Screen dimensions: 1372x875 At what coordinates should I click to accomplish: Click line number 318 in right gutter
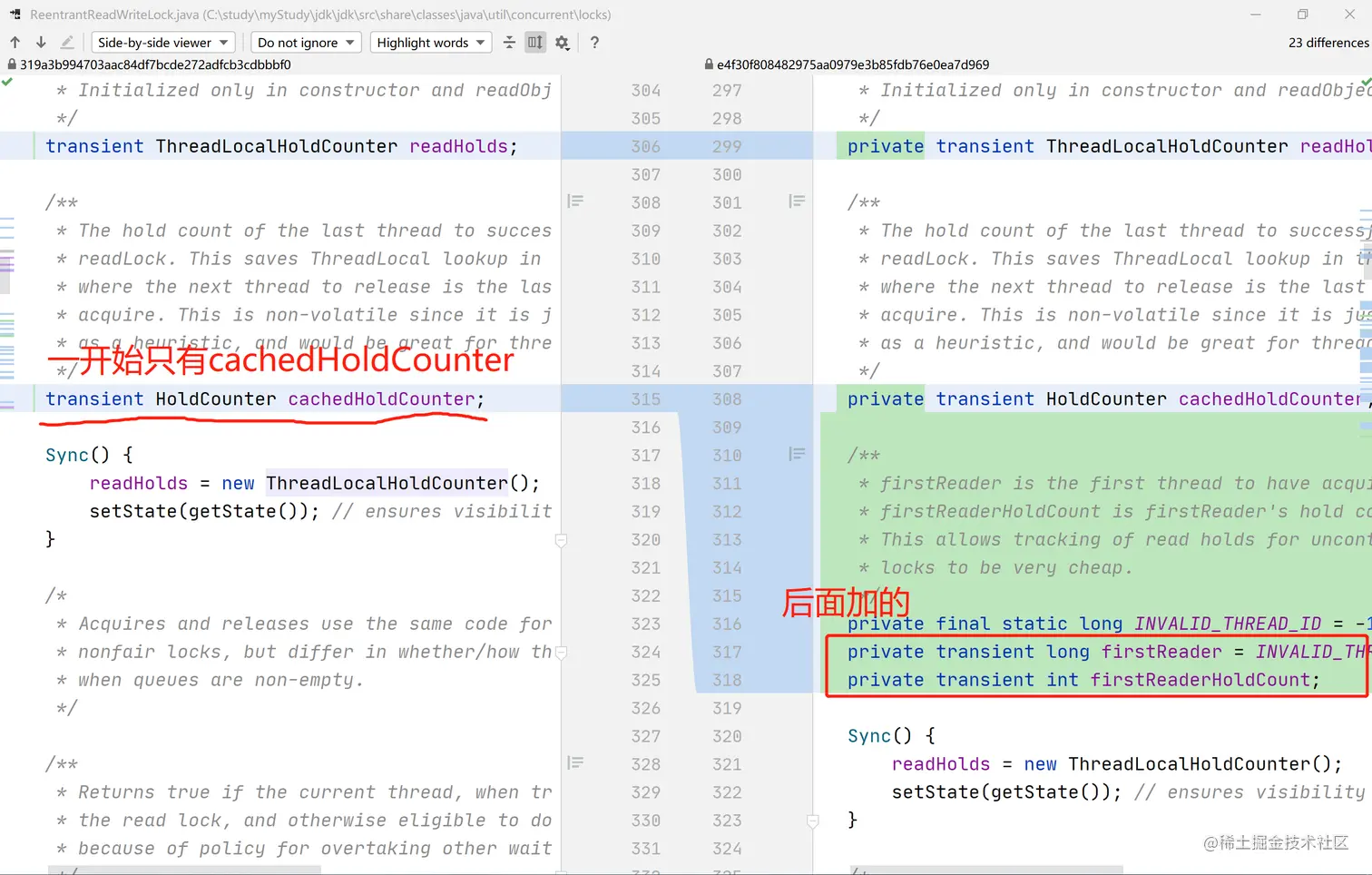(x=727, y=680)
